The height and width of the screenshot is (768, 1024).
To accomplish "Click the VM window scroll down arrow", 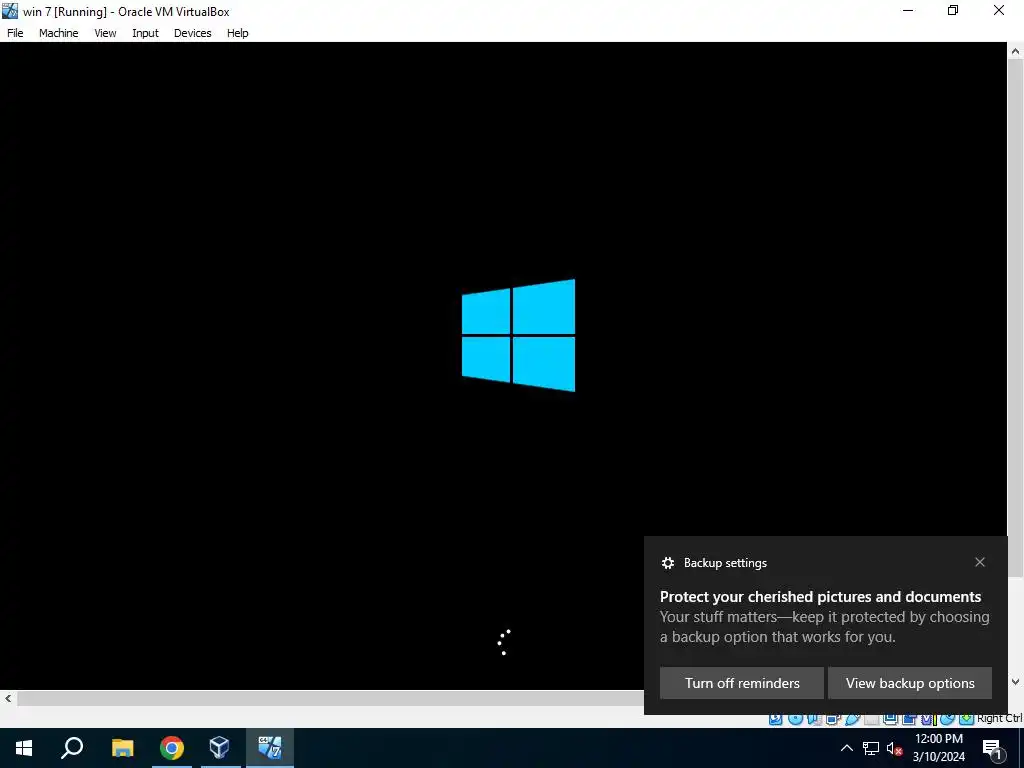I will (x=1016, y=682).
